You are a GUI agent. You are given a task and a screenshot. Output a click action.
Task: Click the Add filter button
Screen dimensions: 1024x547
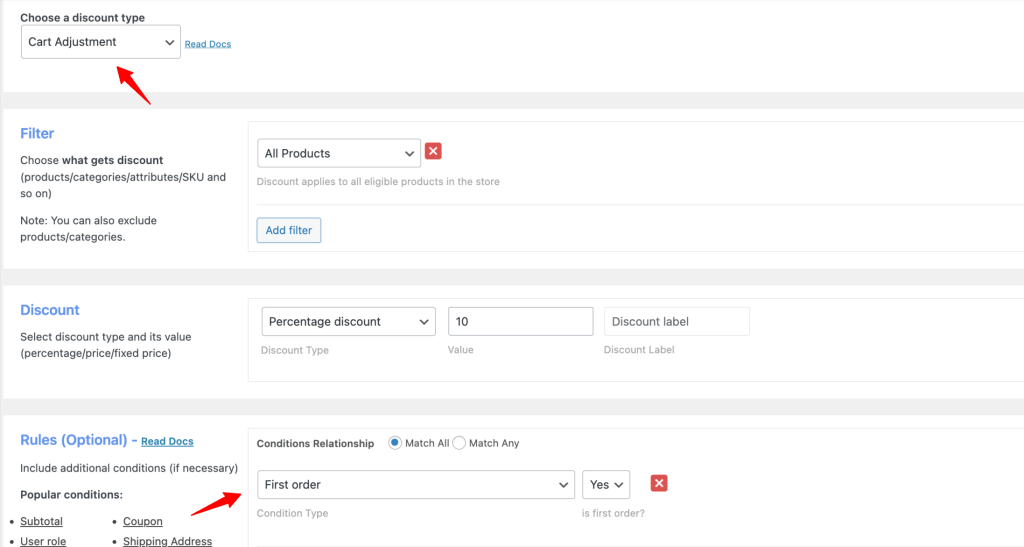point(288,230)
